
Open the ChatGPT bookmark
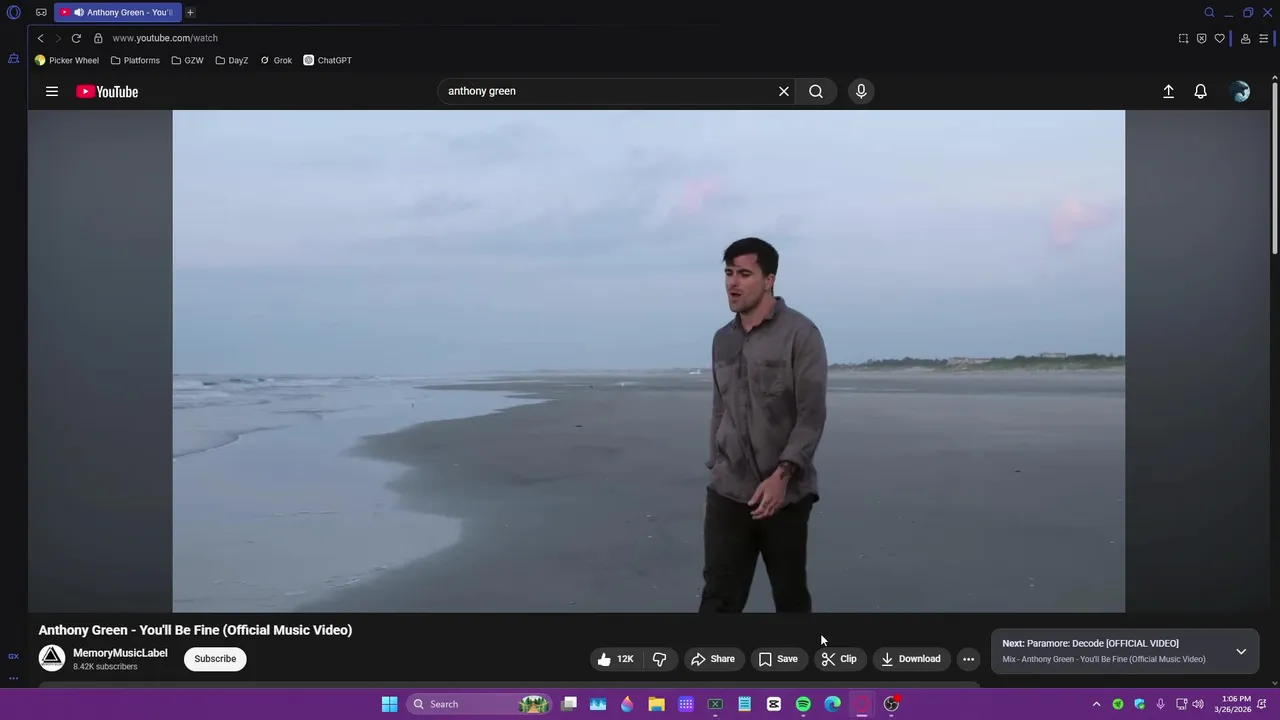tap(328, 60)
